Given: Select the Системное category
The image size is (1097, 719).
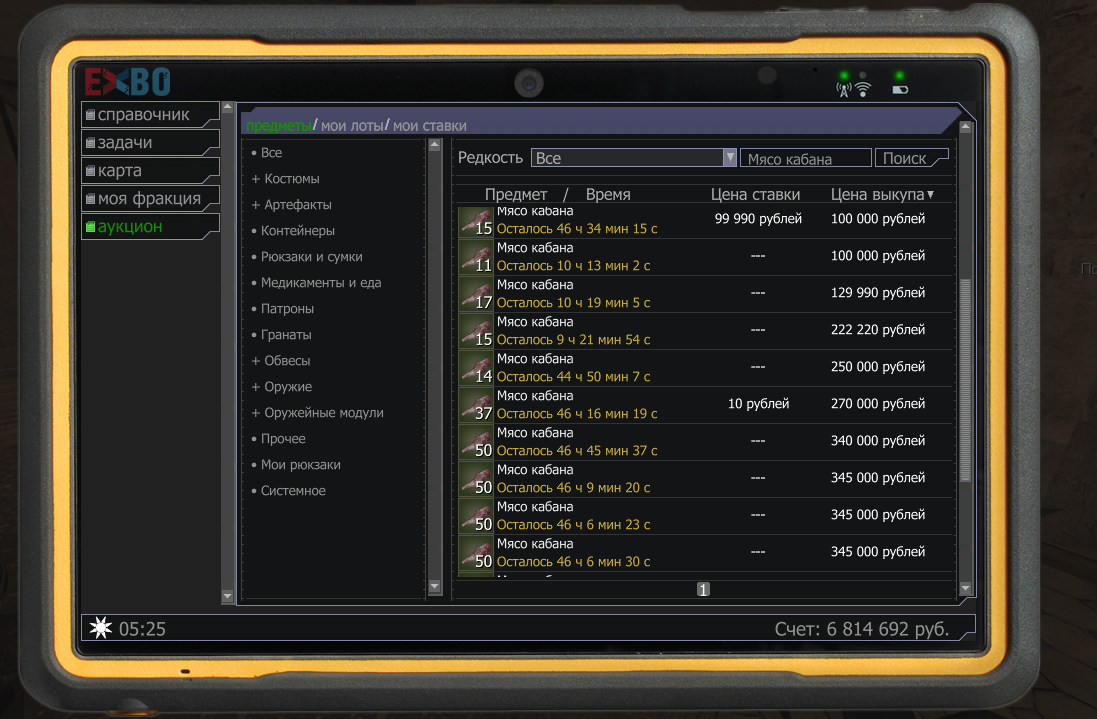Looking at the screenshot, I should (288, 490).
